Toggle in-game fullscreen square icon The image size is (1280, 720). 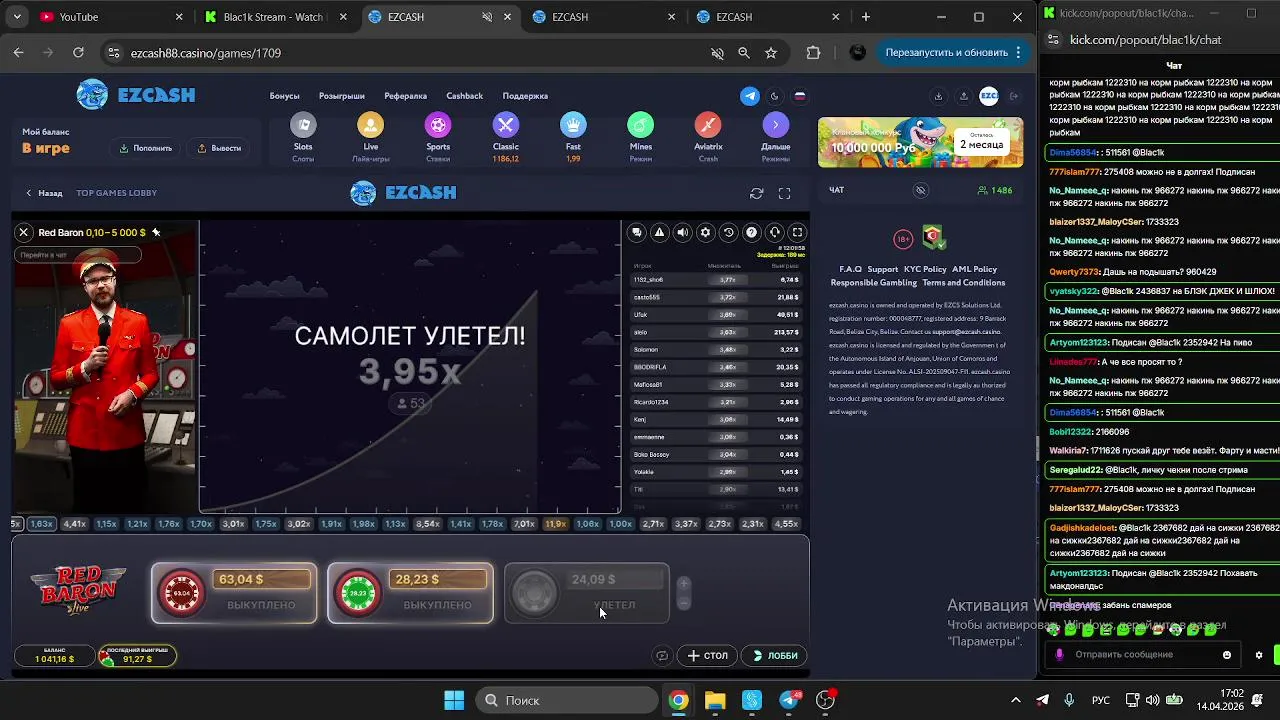797,232
